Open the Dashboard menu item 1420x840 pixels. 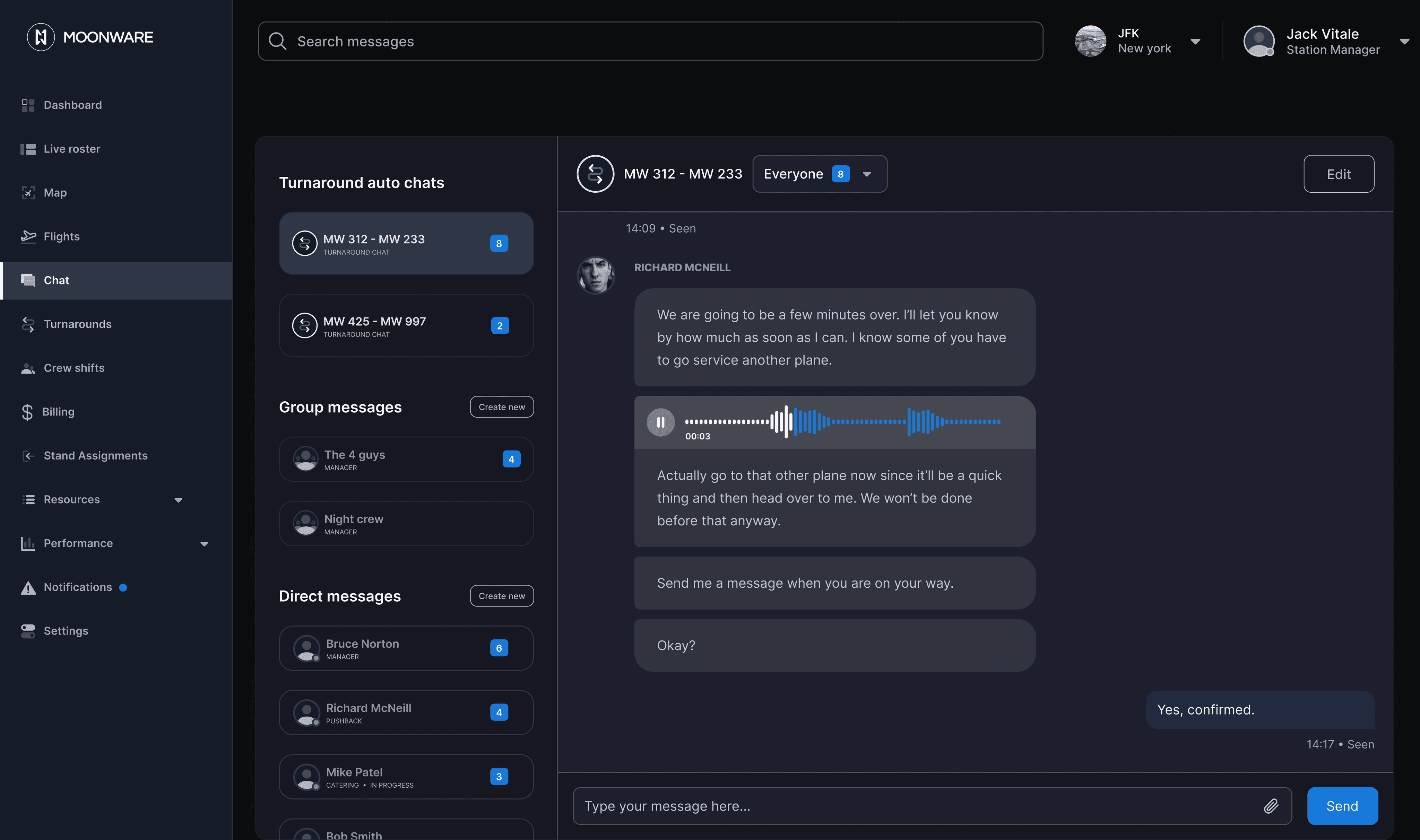click(72, 105)
